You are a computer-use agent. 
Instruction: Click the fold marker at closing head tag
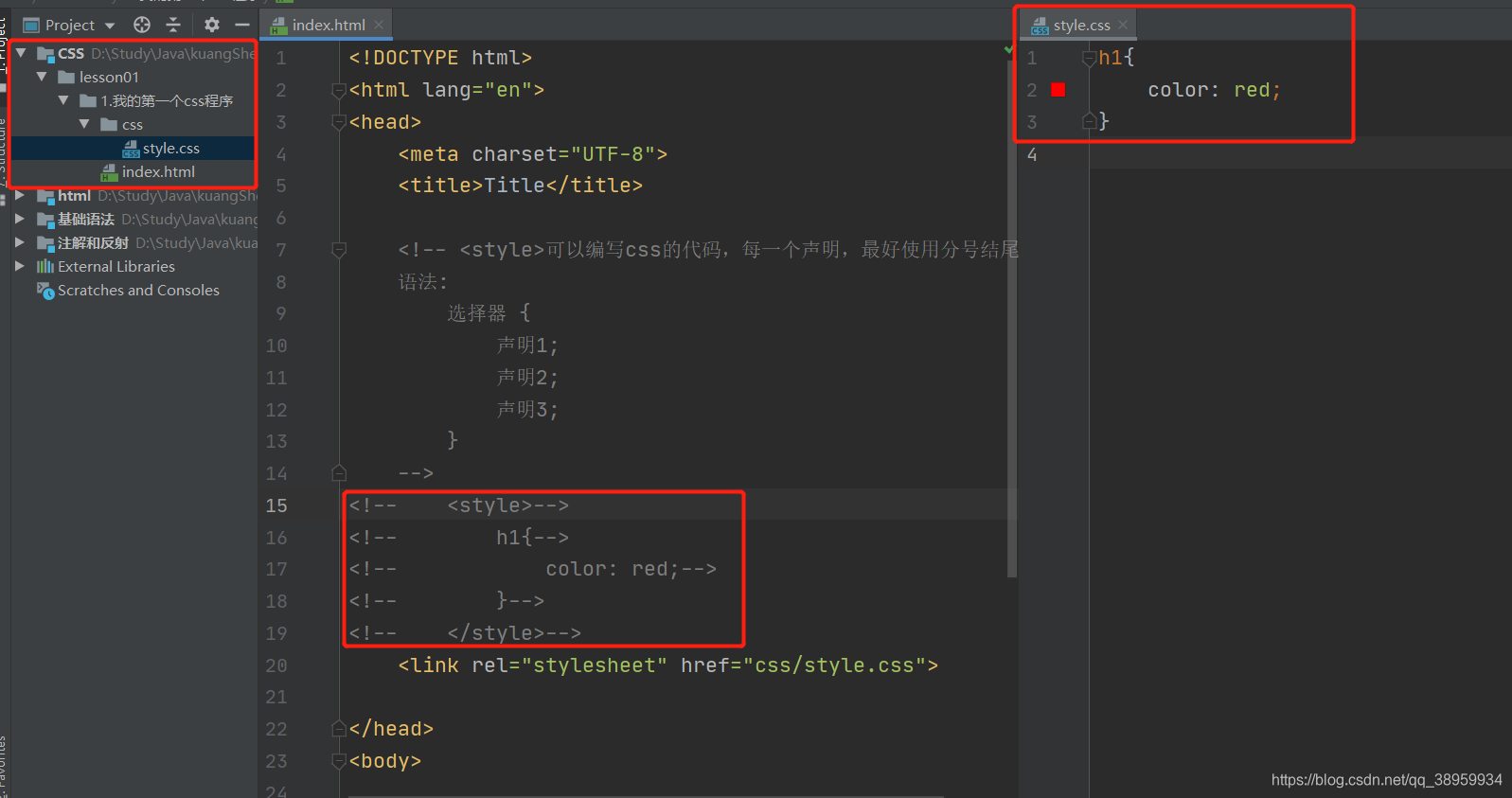[x=339, y=729]
